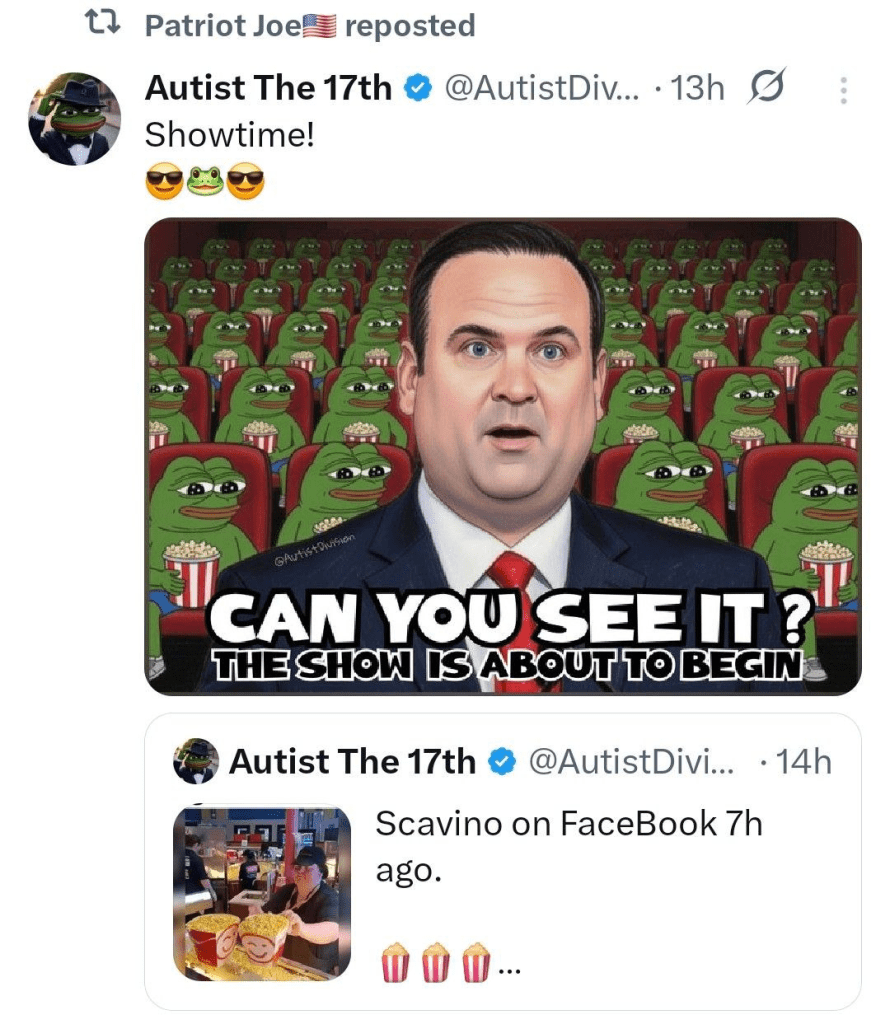Open the popcorn stand thumbnail in the quoted post

coord(262,893)
